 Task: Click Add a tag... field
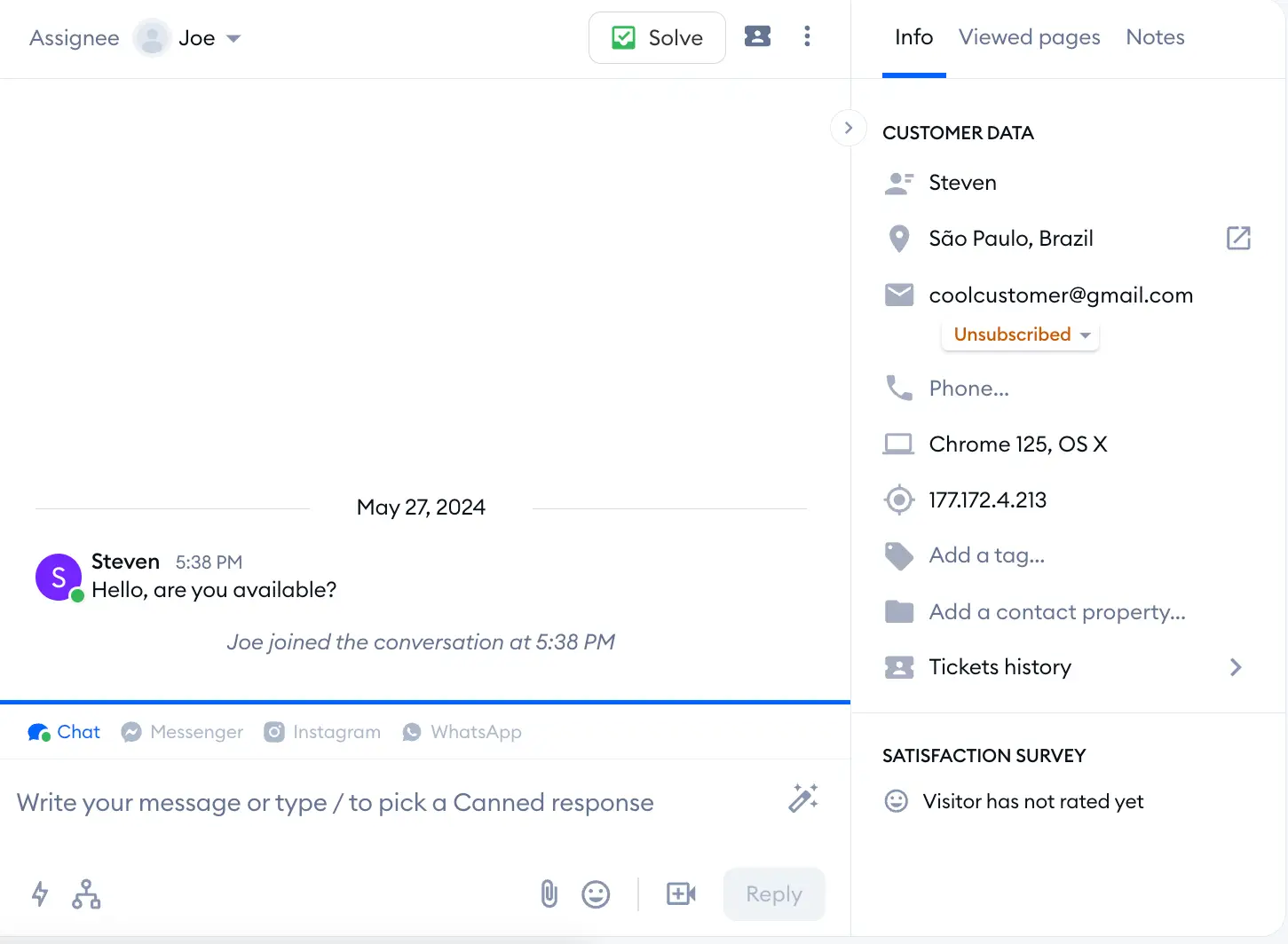click(x=987, y=555)
